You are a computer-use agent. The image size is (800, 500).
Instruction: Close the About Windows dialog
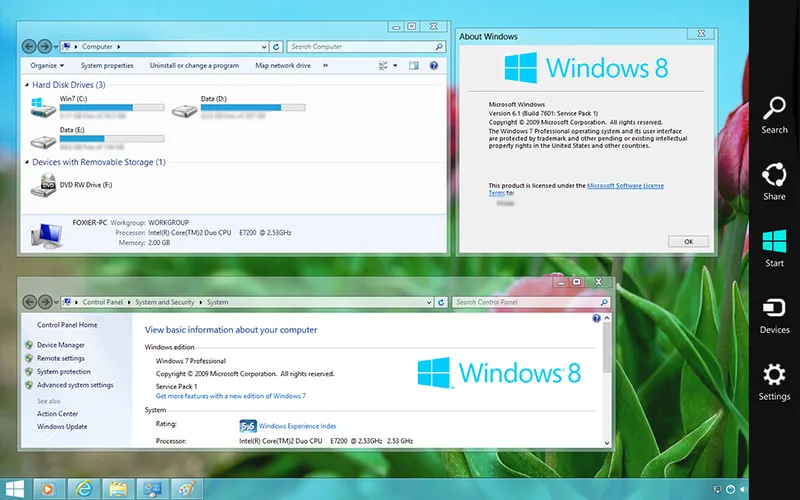tap(701, 33)
